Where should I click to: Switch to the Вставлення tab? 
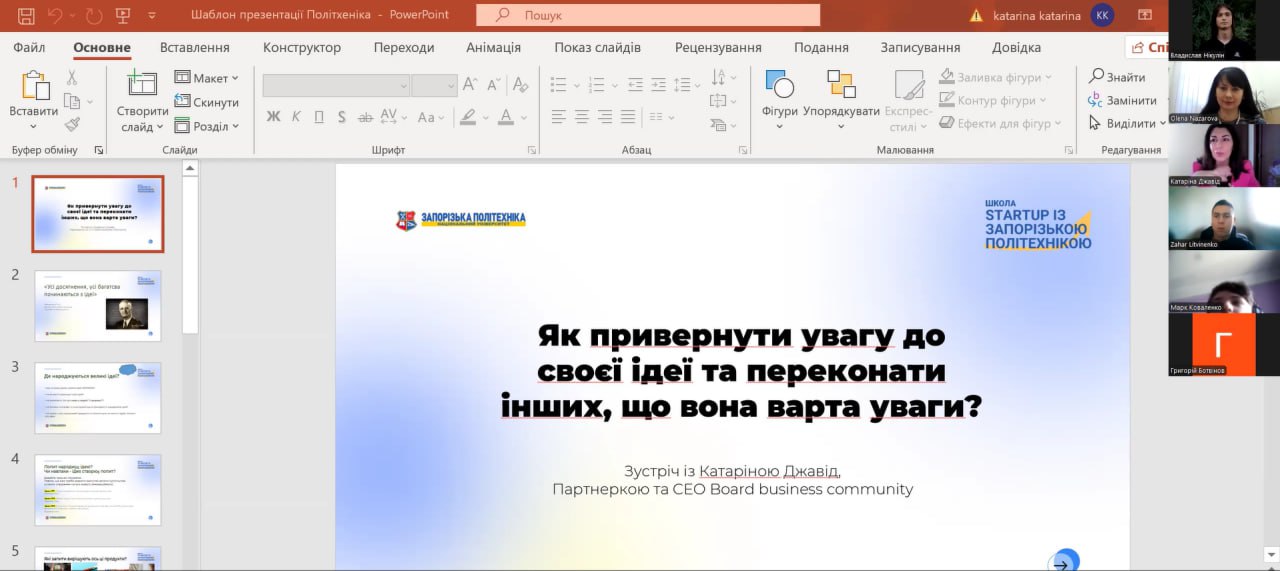(194, 47)
